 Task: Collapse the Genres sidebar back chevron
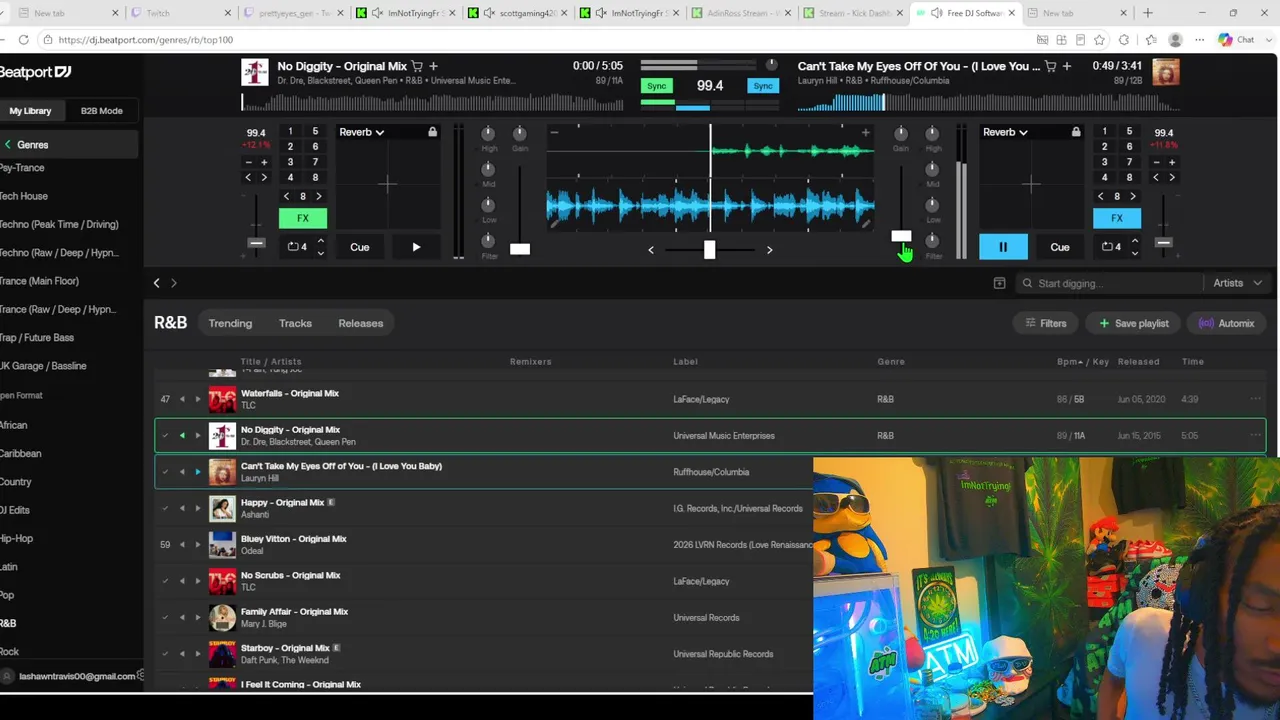click(7, 145)
